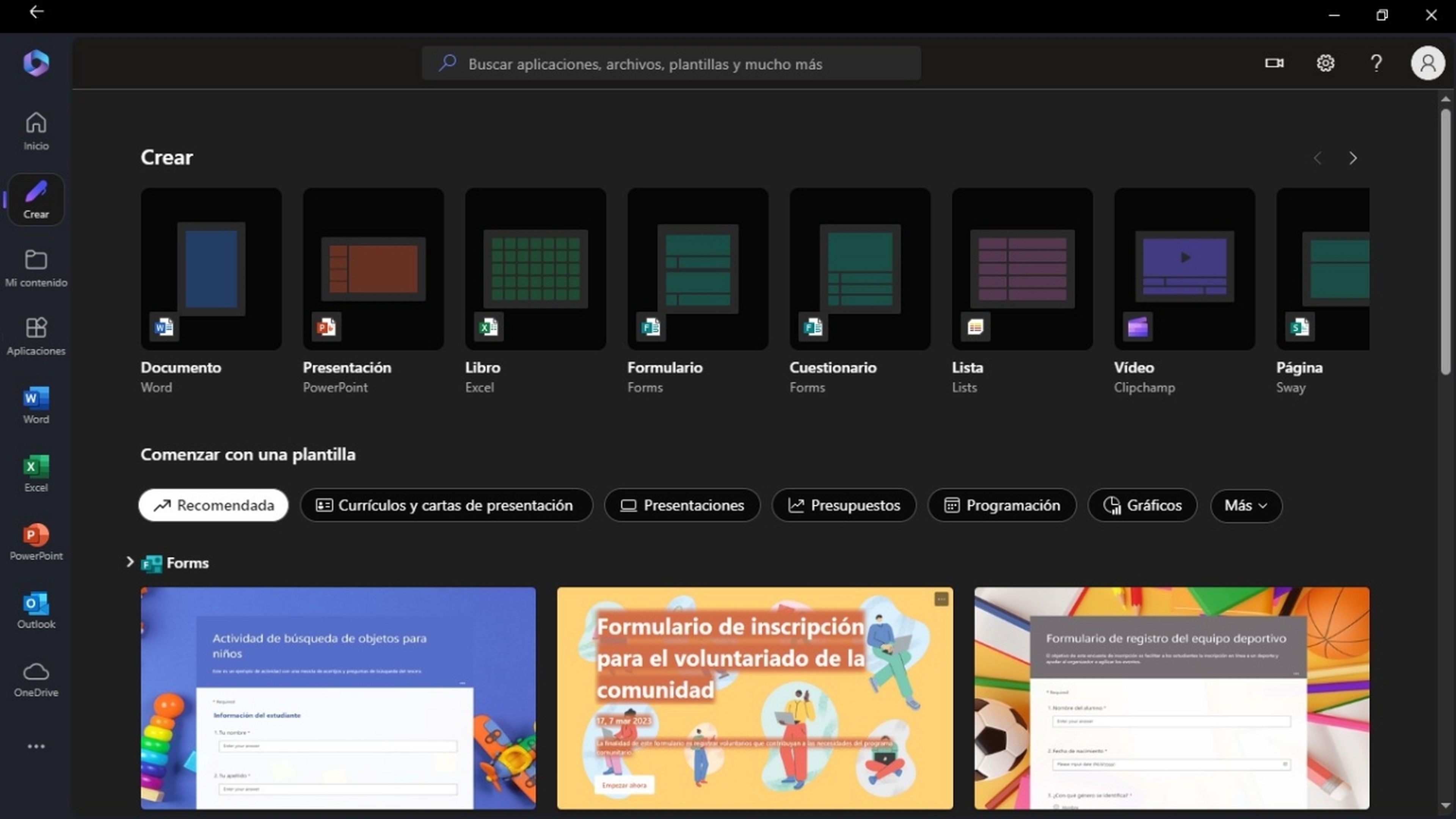Expand the Forms template section chevron
This screenshot has width=1456, height=819.
tap(129, 562)
